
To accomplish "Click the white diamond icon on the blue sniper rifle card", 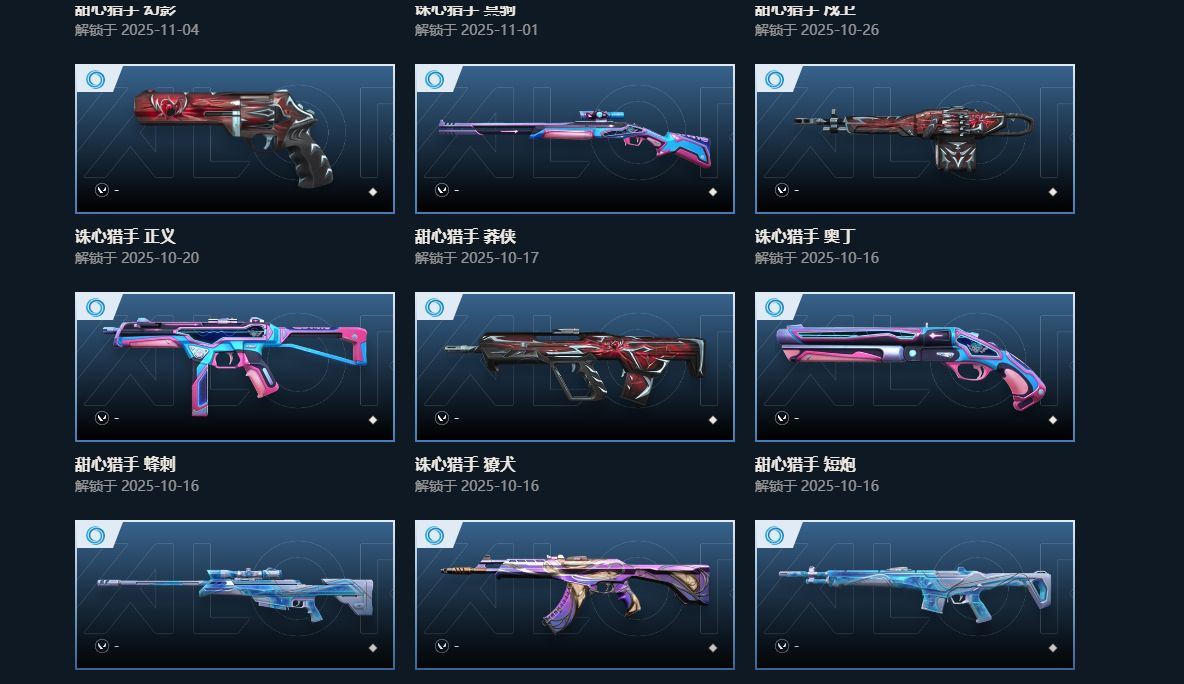I will point(373,648).
